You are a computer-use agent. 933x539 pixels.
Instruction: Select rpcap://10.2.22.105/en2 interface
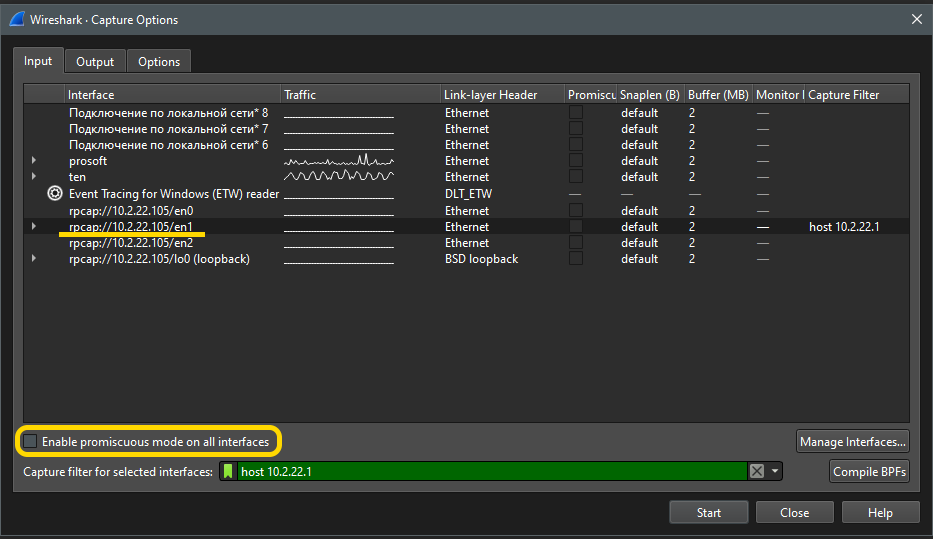click(x=131, y=243)
